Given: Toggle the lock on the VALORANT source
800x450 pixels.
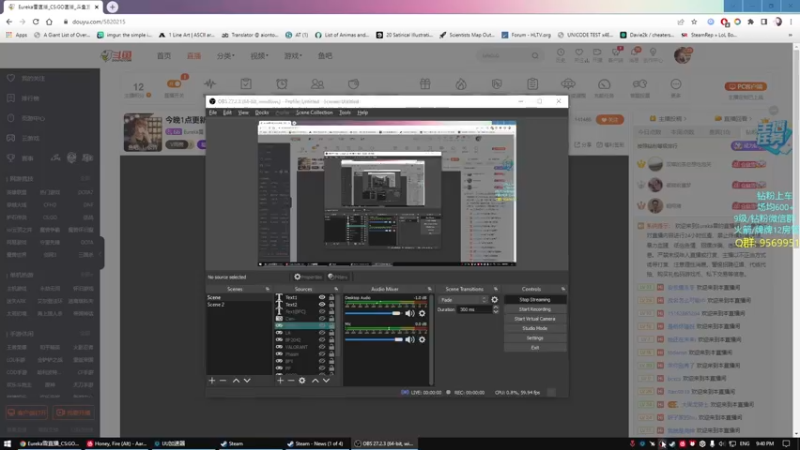Looking at the screenshot, I should coord(332,347).
